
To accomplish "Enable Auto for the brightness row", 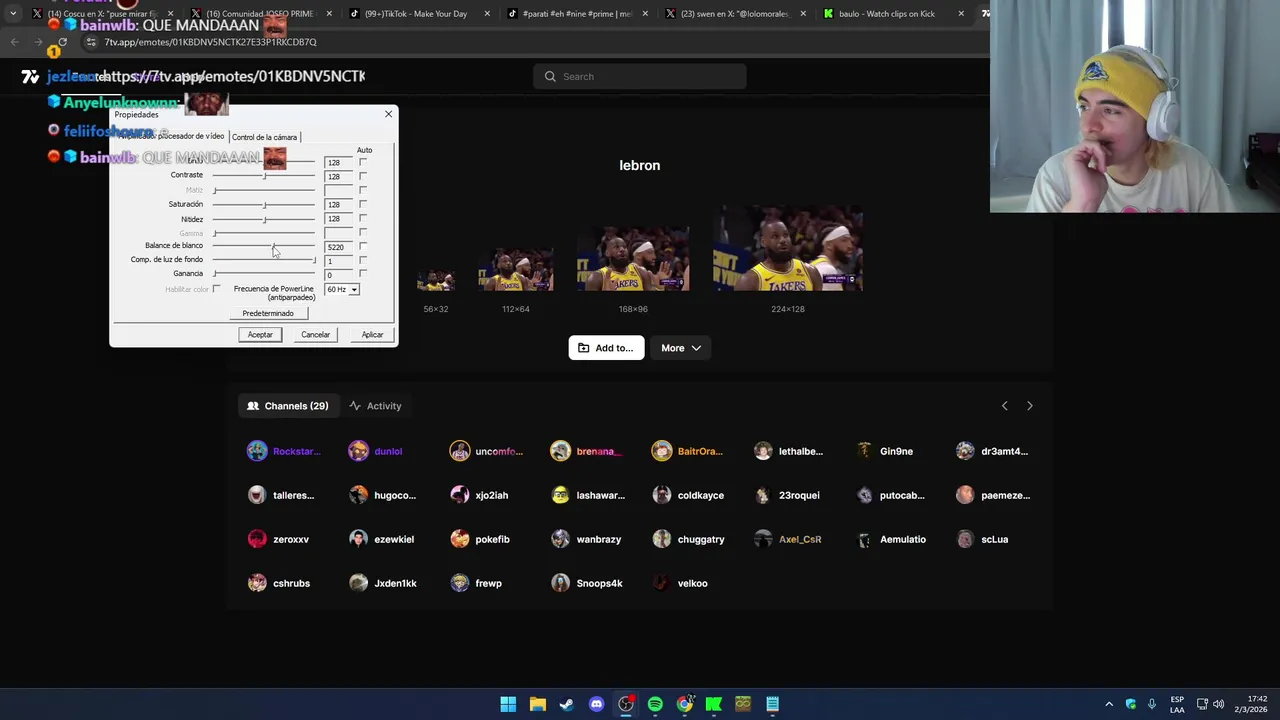I will click(363, 162).
